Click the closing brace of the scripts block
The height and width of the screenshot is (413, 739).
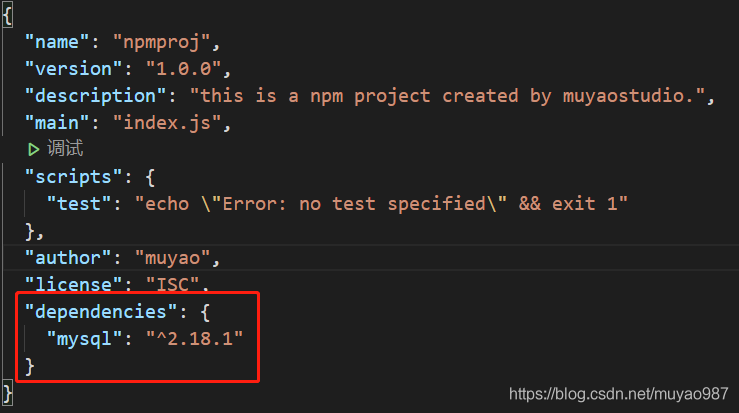[30, 231]
